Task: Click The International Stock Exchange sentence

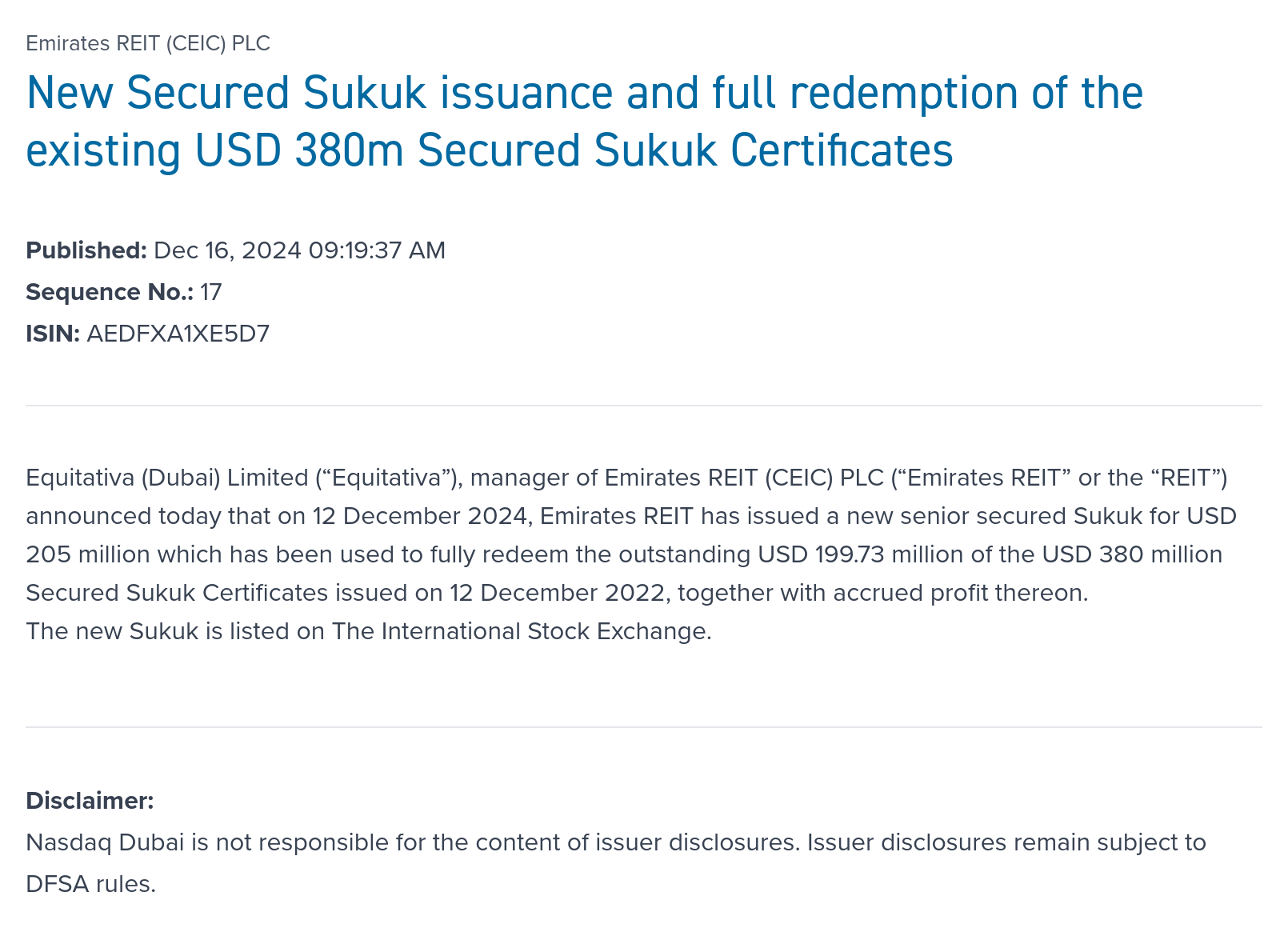Action: tap(368, 631)
